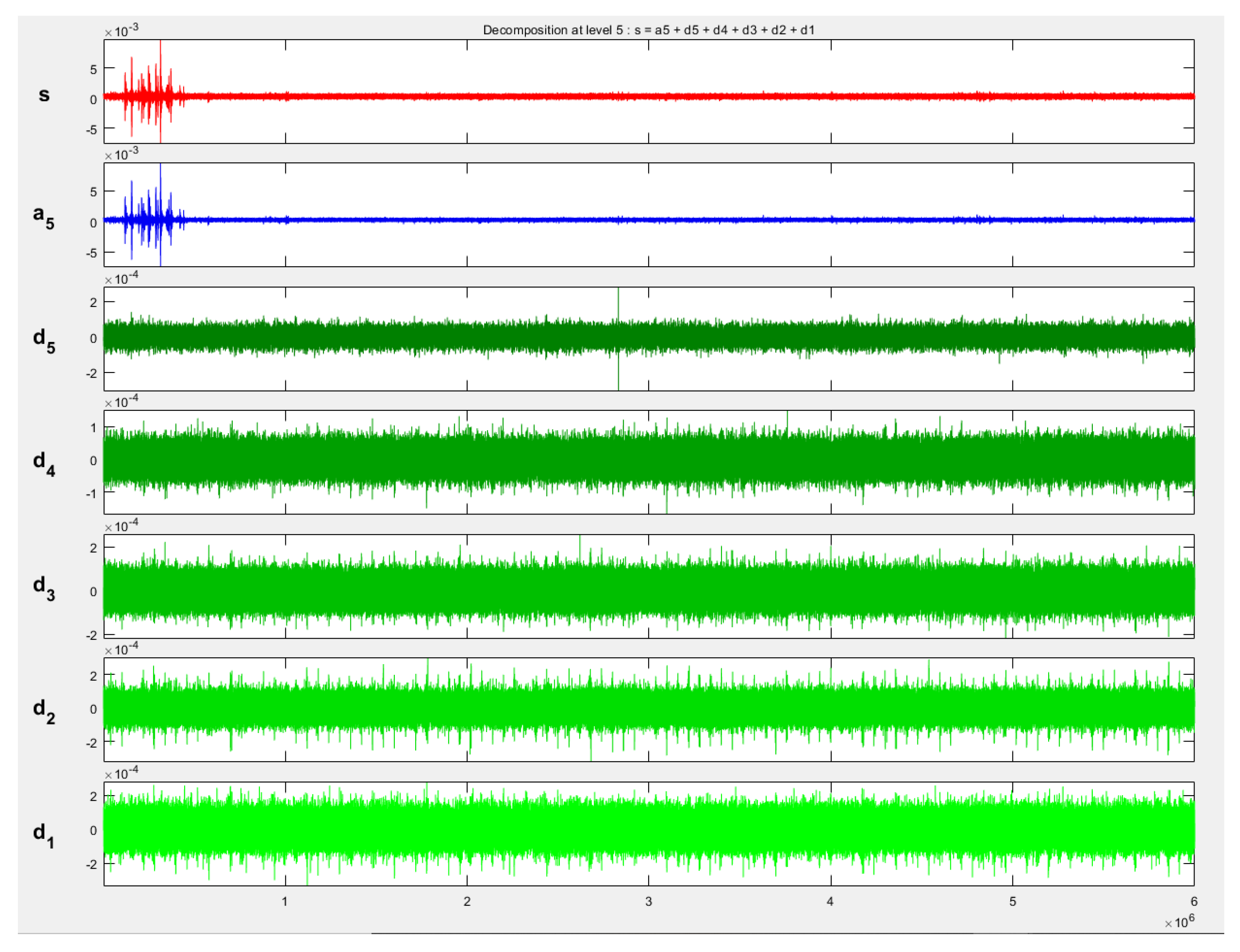Click the a5 approximation label
1240x952 pixels.
point(44,217)
